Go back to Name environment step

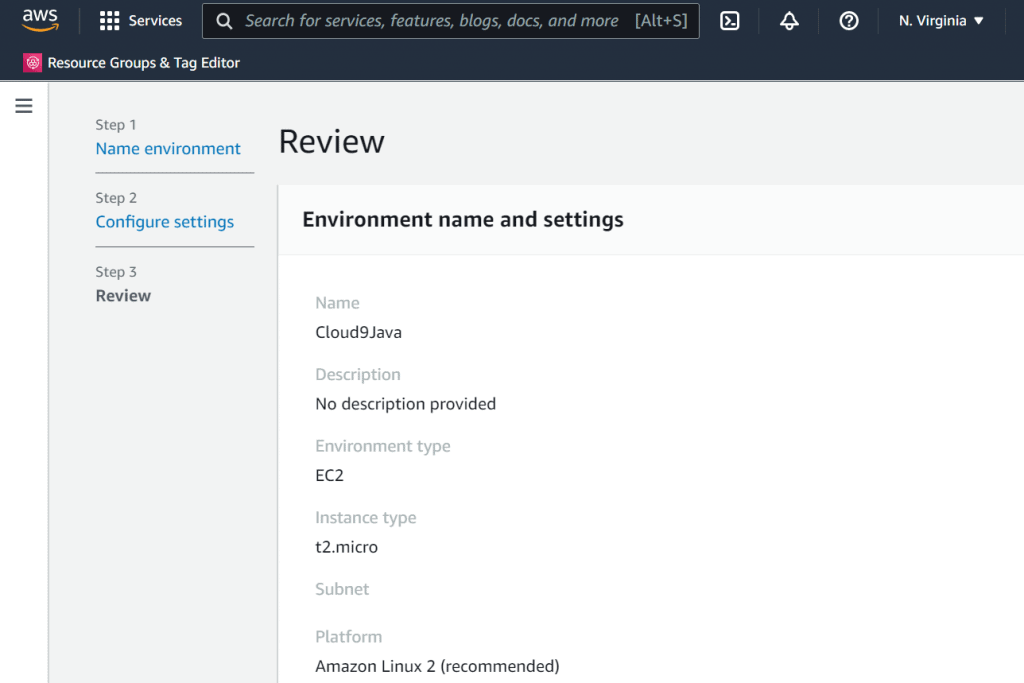pos(168,149)
